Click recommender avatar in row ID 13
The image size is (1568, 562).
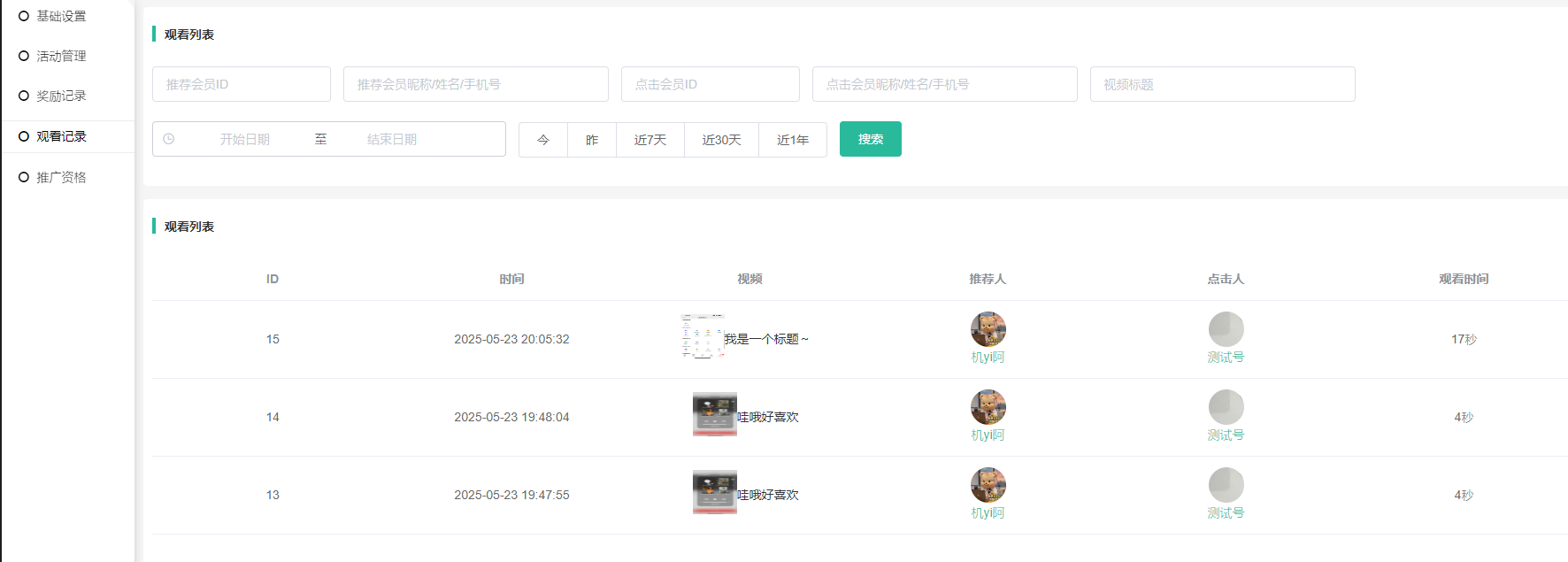[x=988, y=485]
